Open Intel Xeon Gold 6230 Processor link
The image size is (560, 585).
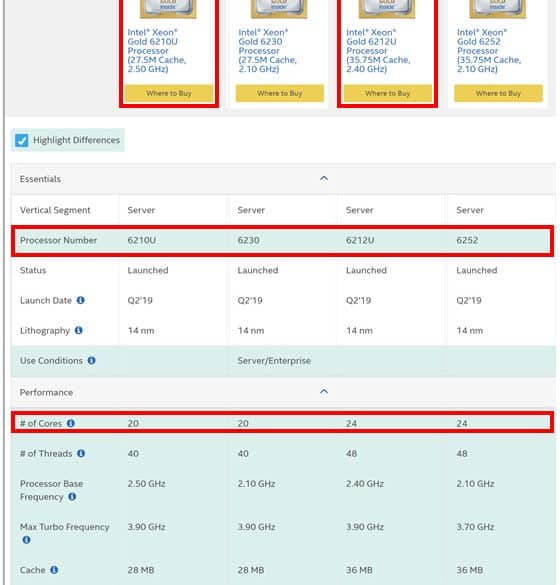268,51
